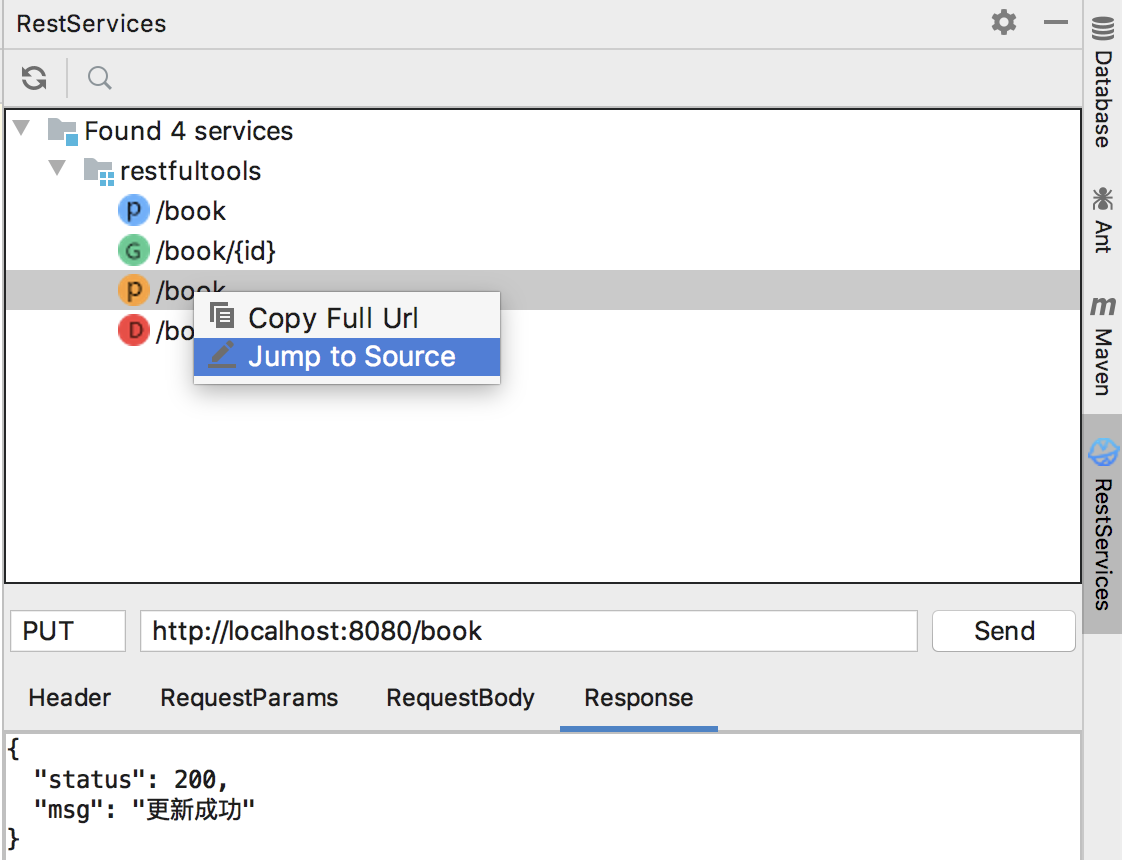1122x860 pixels.
Task: Click the PUT method field
Action: [x=67, y=631]
